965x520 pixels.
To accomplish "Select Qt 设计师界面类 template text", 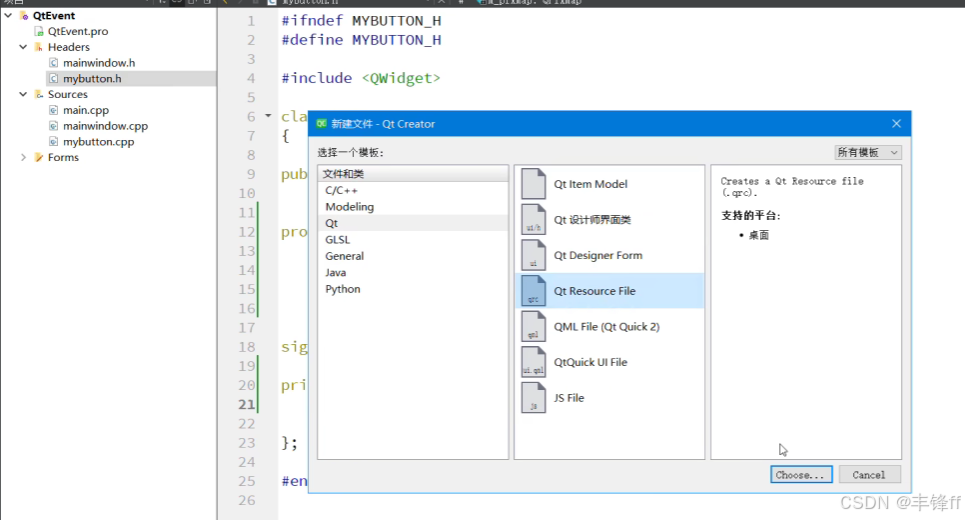I will point(592,220).
